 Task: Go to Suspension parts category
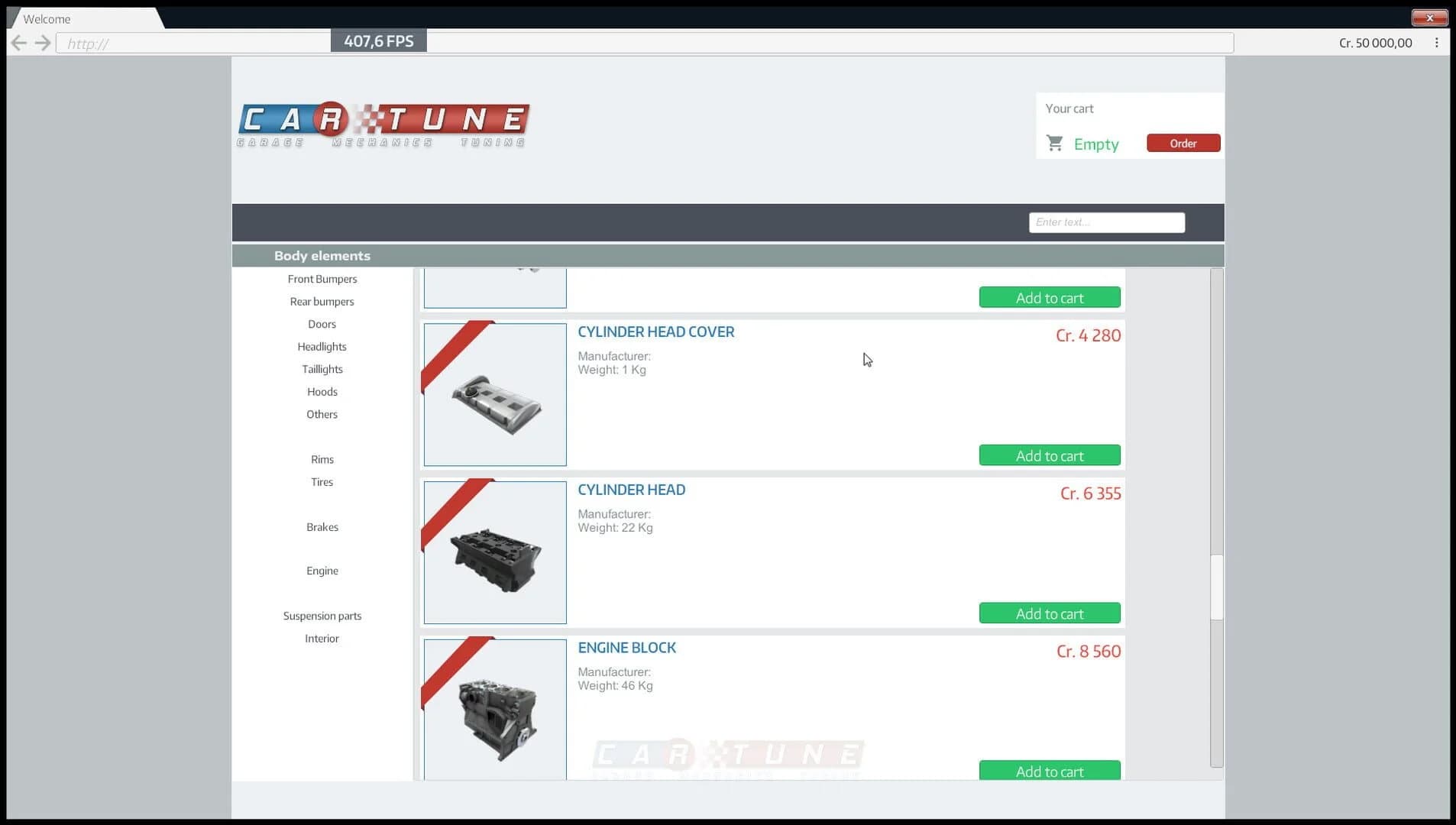pyautogui.click(x=322, y=616)
